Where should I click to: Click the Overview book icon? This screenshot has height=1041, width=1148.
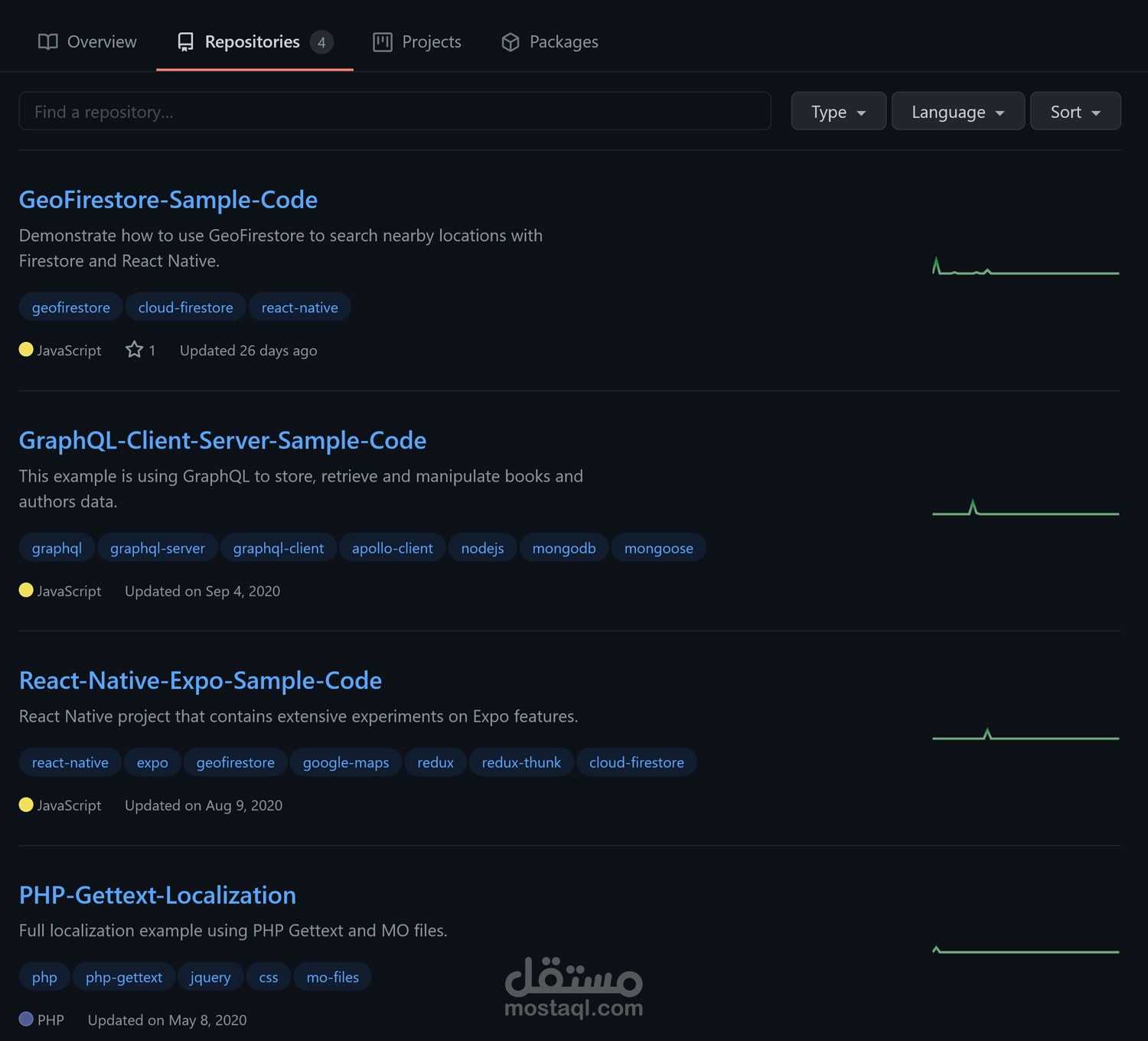[47, 42]
